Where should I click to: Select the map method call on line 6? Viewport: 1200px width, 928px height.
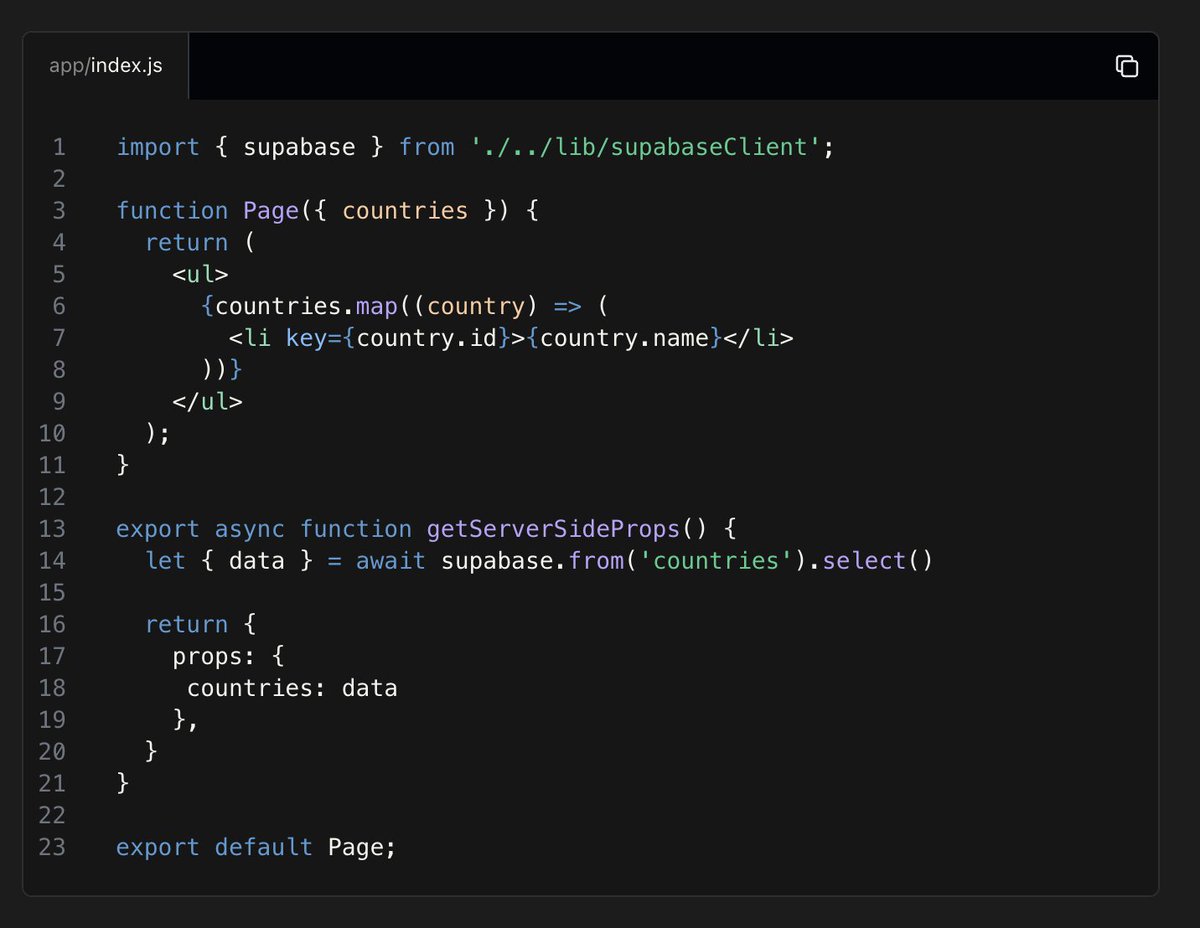click(375, 305)
